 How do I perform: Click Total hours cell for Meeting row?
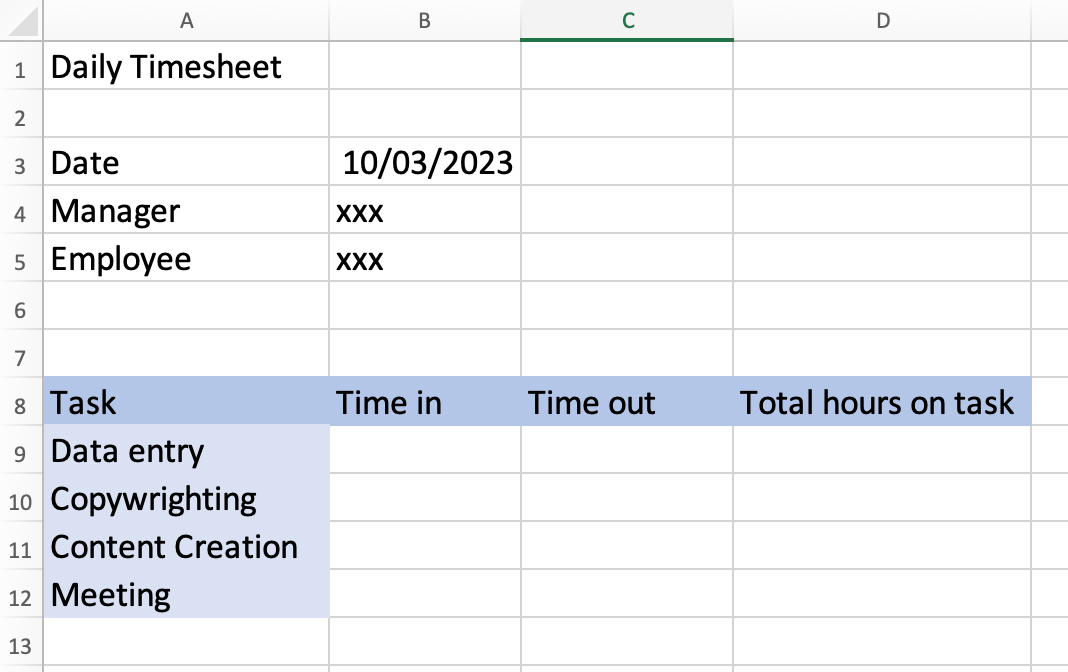882,595
